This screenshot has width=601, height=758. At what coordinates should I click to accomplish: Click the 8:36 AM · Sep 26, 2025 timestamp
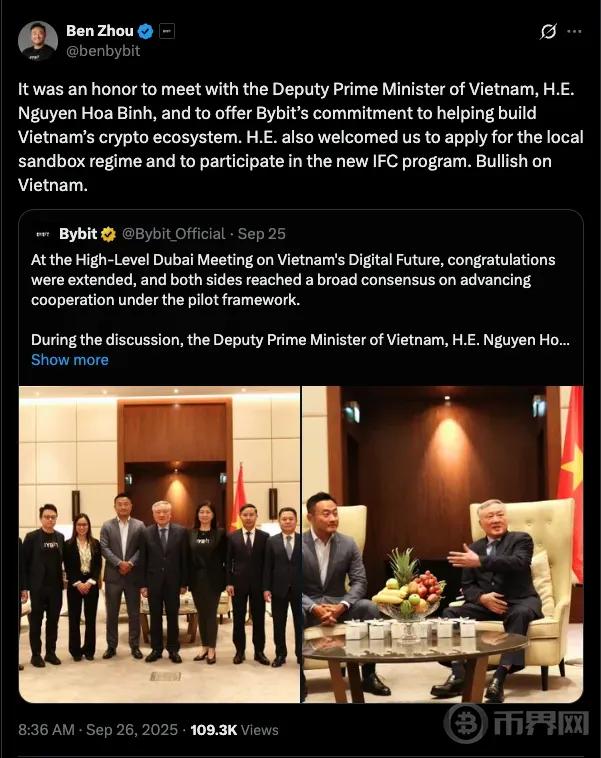pos(98,729)
